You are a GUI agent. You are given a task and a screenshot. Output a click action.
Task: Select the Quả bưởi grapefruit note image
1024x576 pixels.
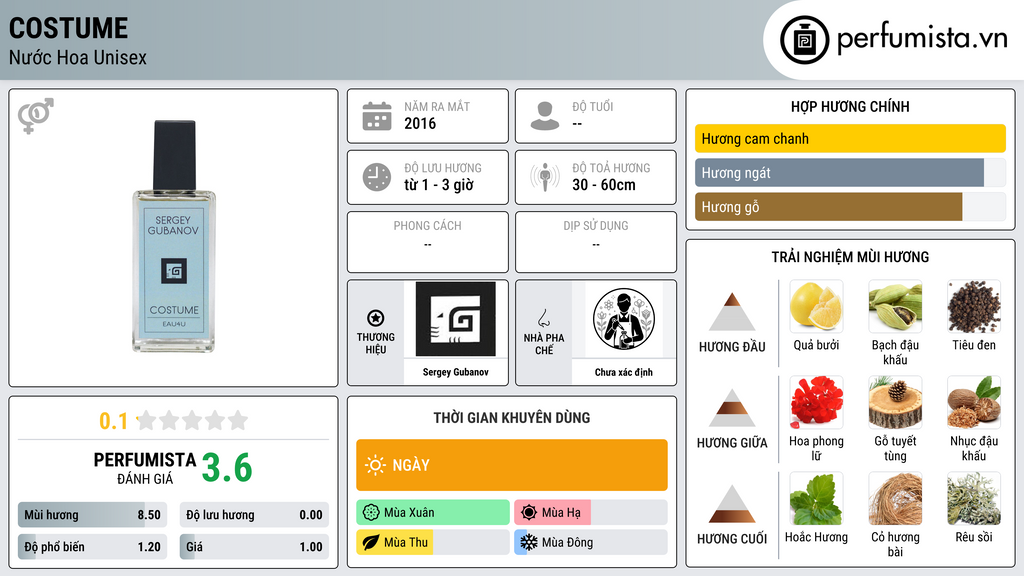tap(816, 306)
